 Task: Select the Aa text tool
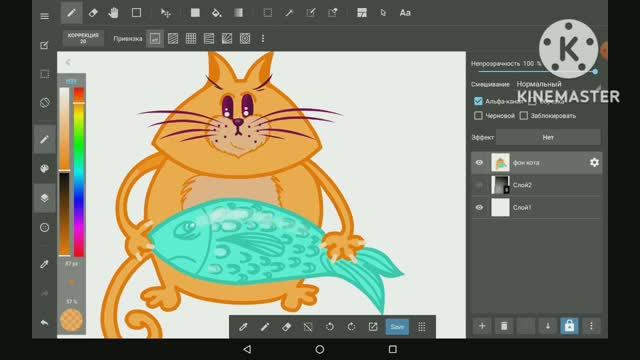405,13
